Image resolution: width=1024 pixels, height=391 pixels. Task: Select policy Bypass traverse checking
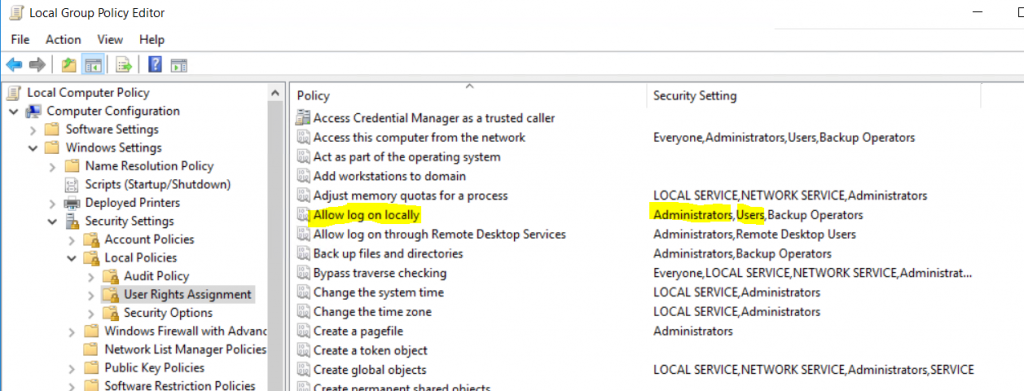pos(380,273)
